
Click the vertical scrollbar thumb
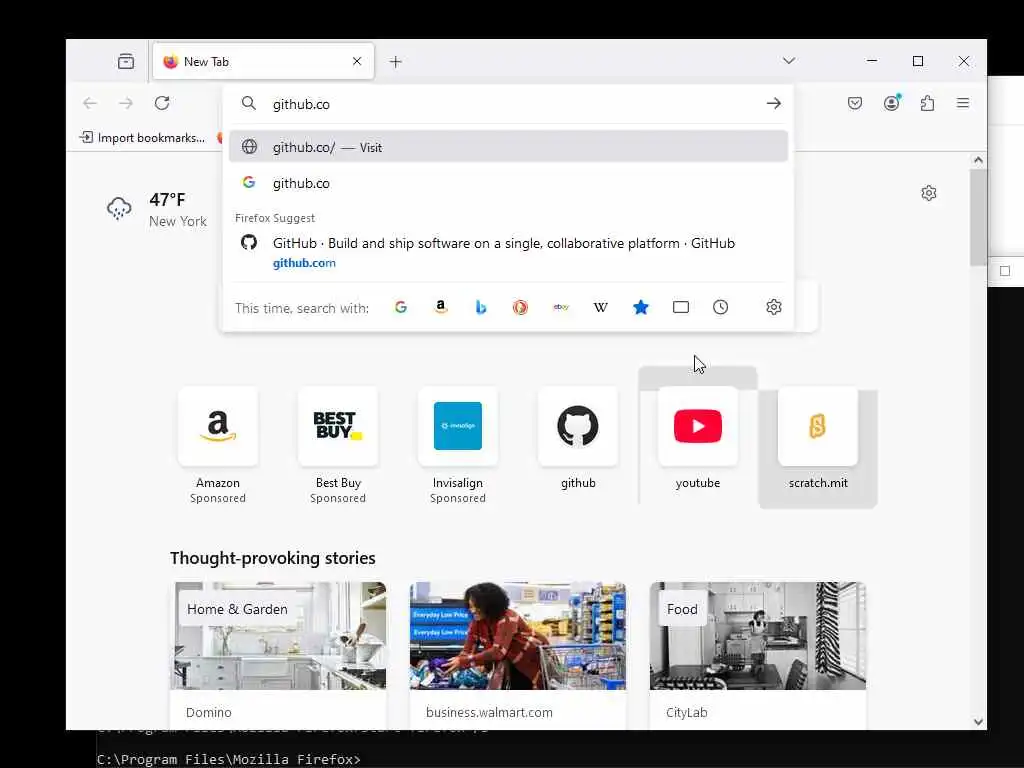pos(978,217)
